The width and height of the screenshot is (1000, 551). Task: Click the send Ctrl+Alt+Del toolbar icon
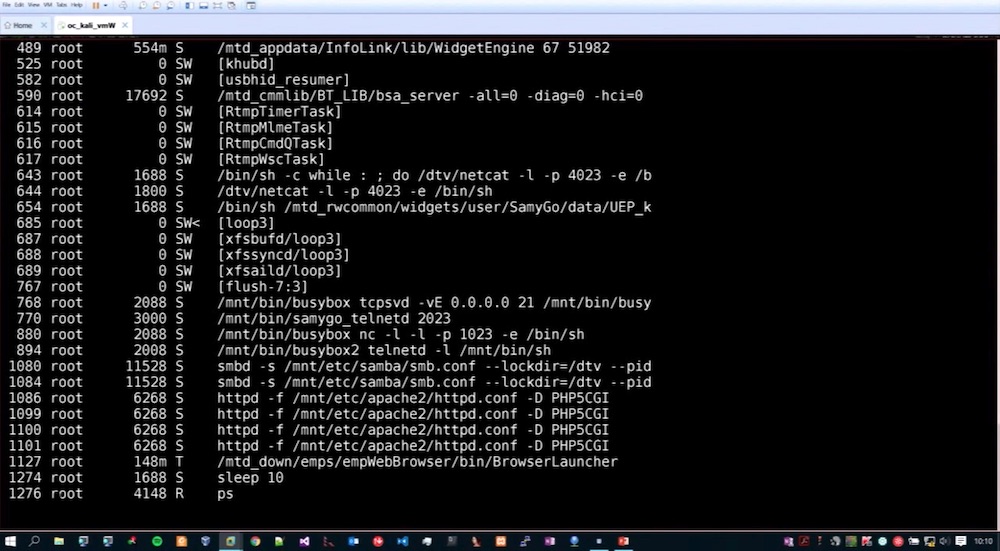[x=124, y=6]
